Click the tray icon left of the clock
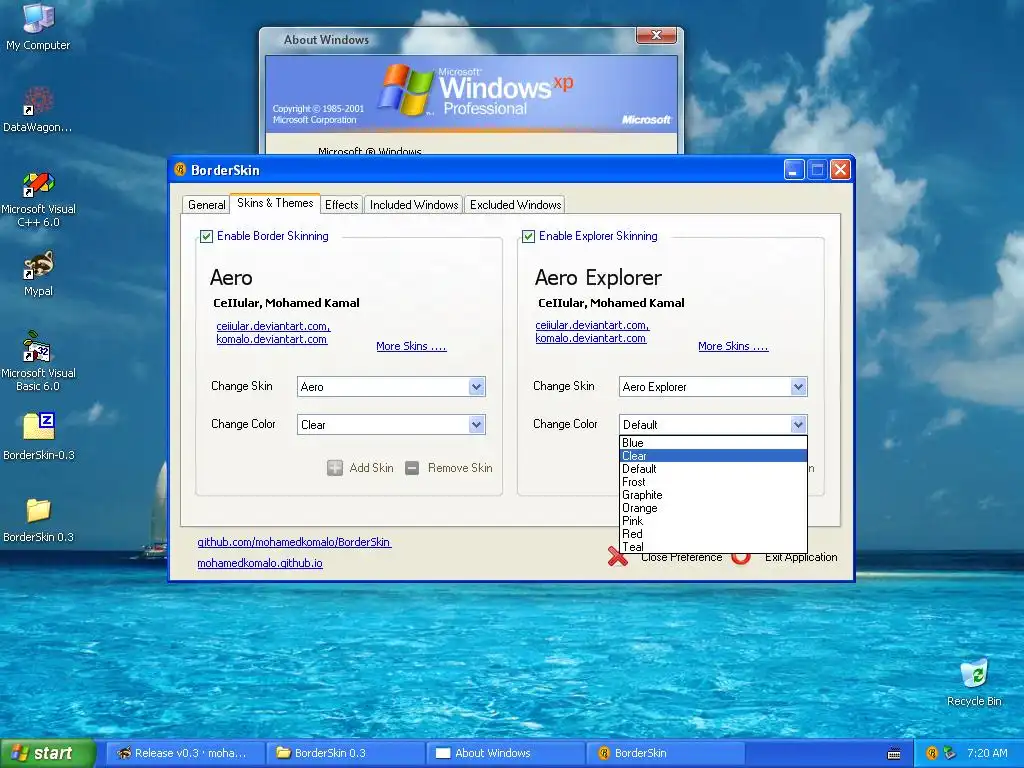1024x768 pixels. click(x=949, y=753)
